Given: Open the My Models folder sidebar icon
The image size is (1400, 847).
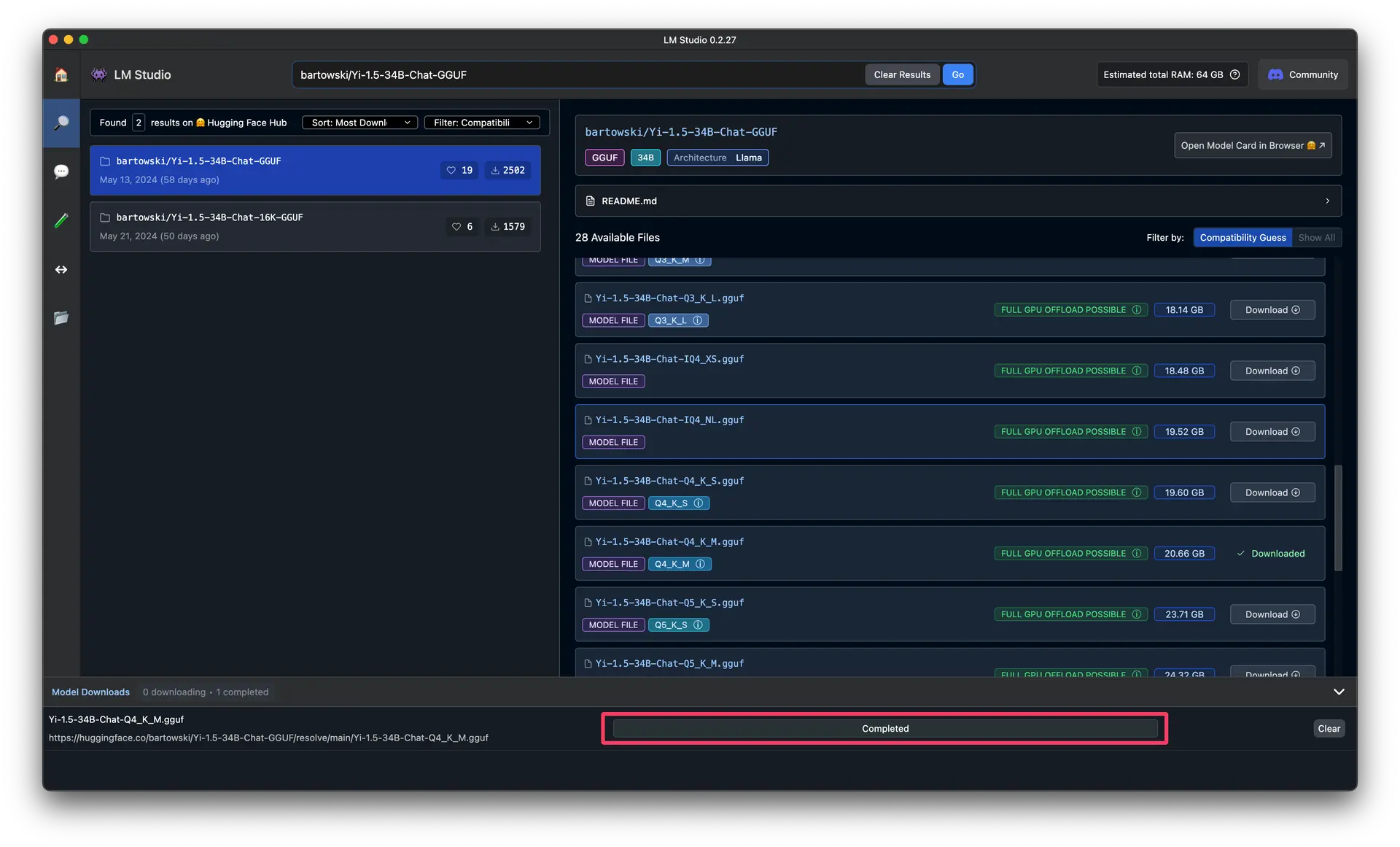Looking at the screenshot, I should [61, 317].
